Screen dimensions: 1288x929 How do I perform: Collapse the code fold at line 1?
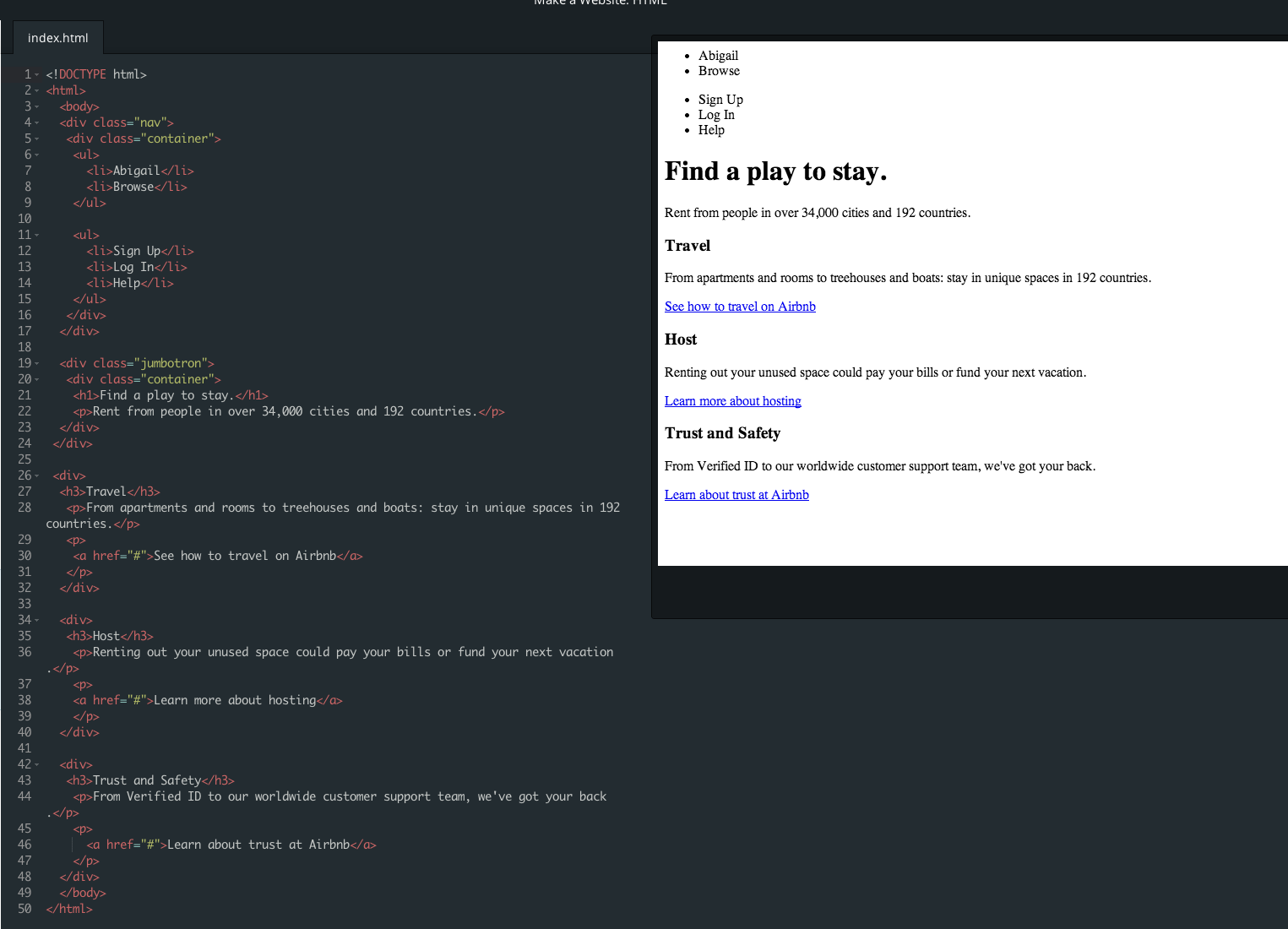pos(37,74)
